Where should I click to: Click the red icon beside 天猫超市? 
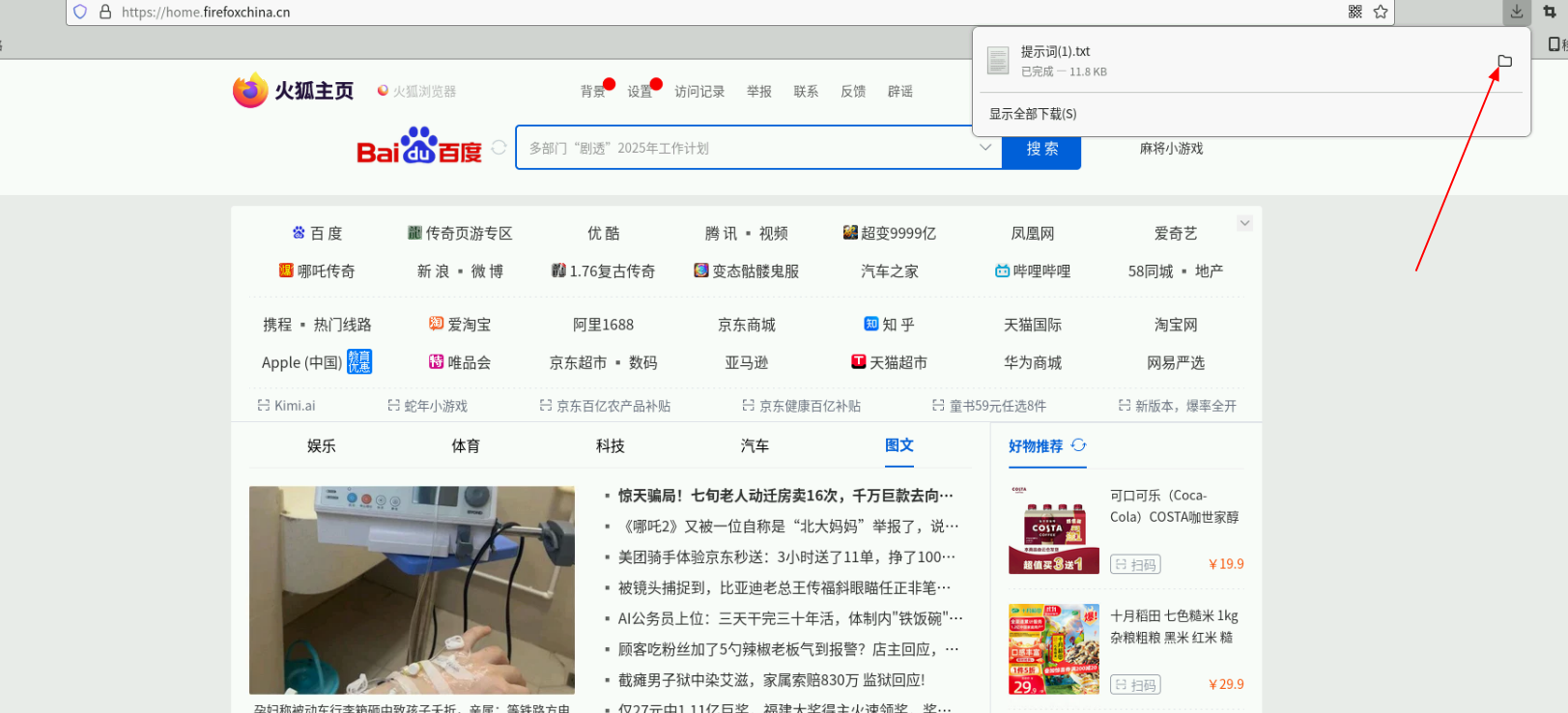858,361
